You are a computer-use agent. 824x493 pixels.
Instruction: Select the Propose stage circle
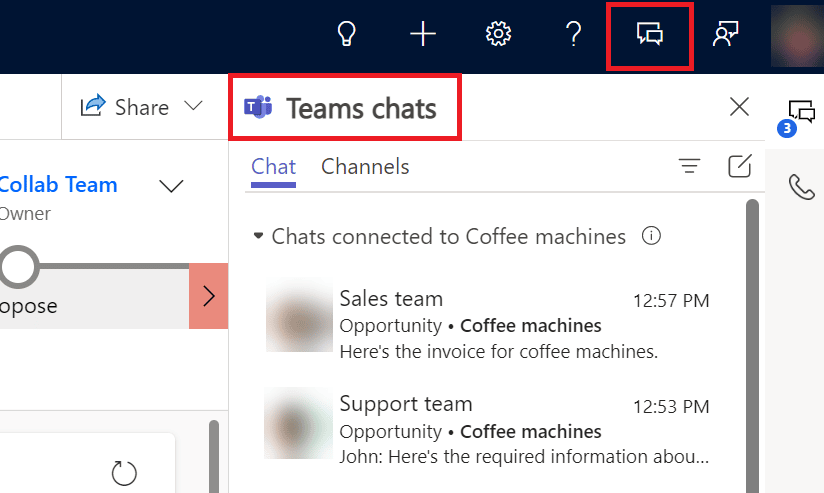[18, 267]
